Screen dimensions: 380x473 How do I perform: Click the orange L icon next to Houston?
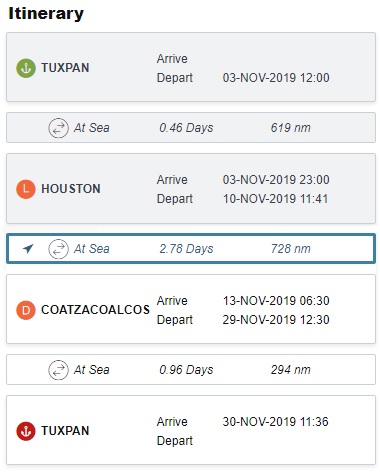point(26,189)
